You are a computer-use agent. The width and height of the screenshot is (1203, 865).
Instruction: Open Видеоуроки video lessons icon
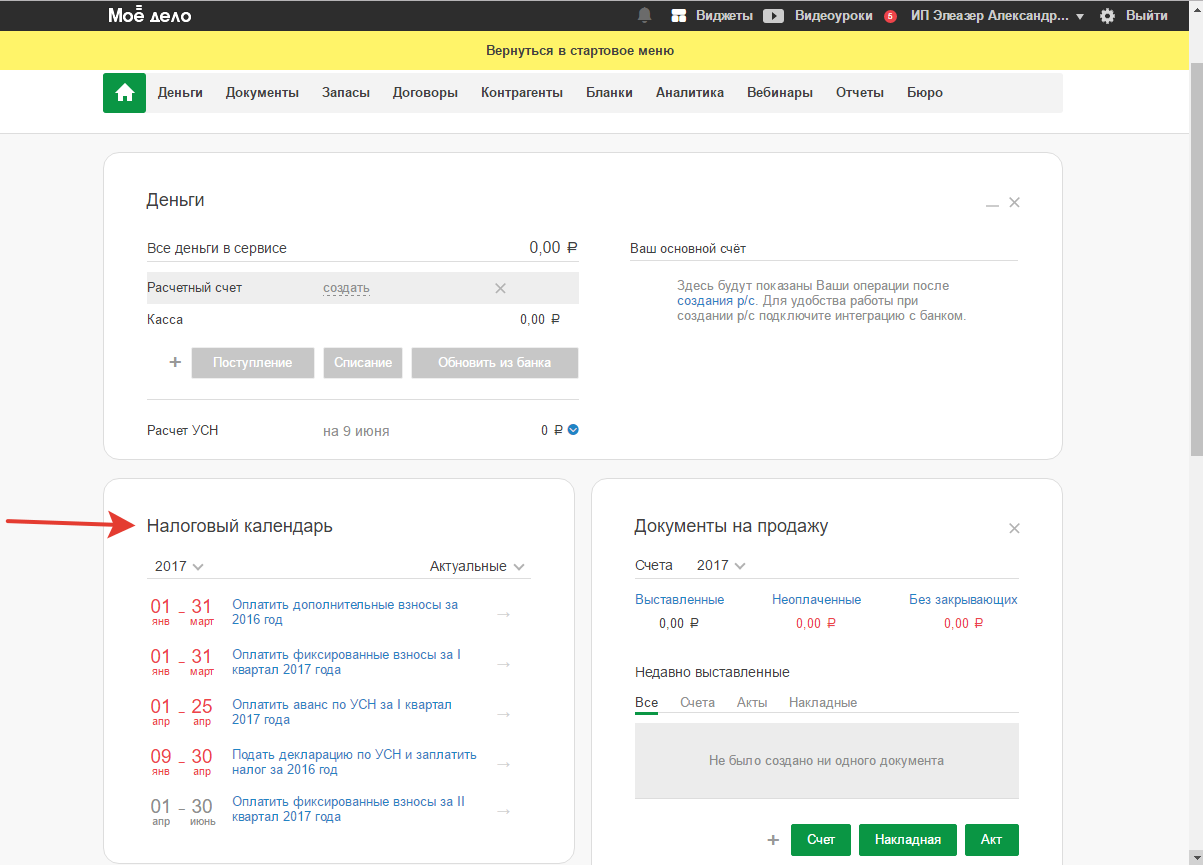pos(773,16)
